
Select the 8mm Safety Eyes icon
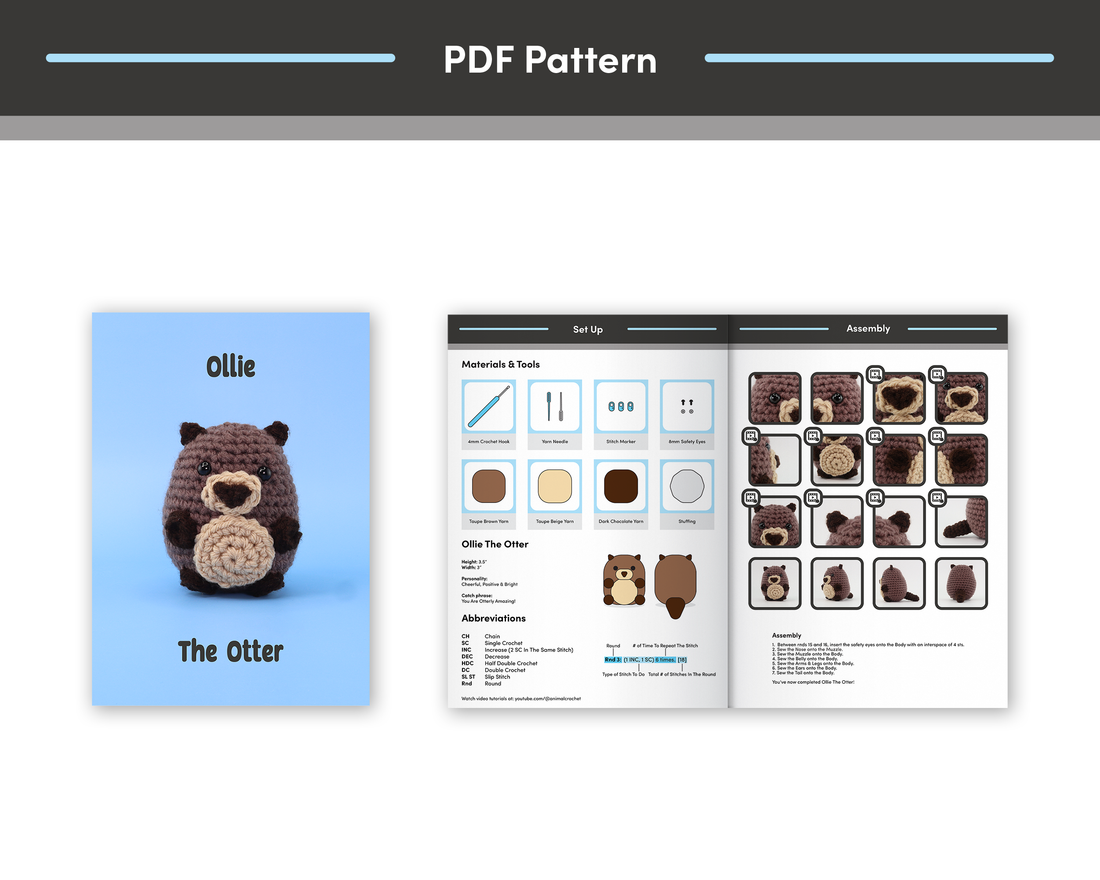(687, 406)
